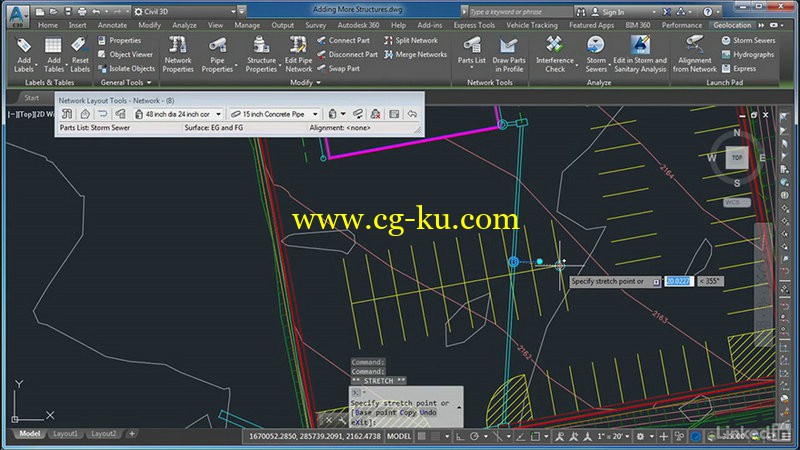Open annotation scale 1" = 20' dropdown
800x450 pixels.
[x=613, y=436]
